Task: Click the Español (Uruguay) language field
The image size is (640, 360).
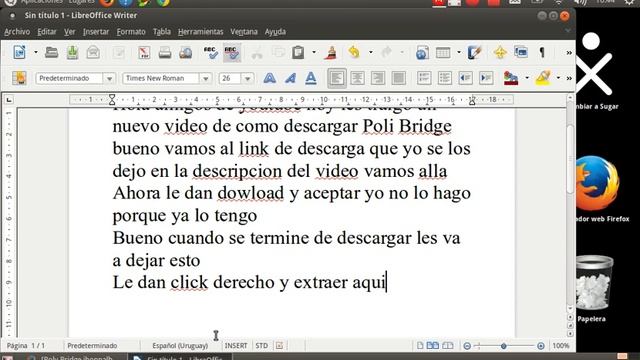Action: [180, 345]
